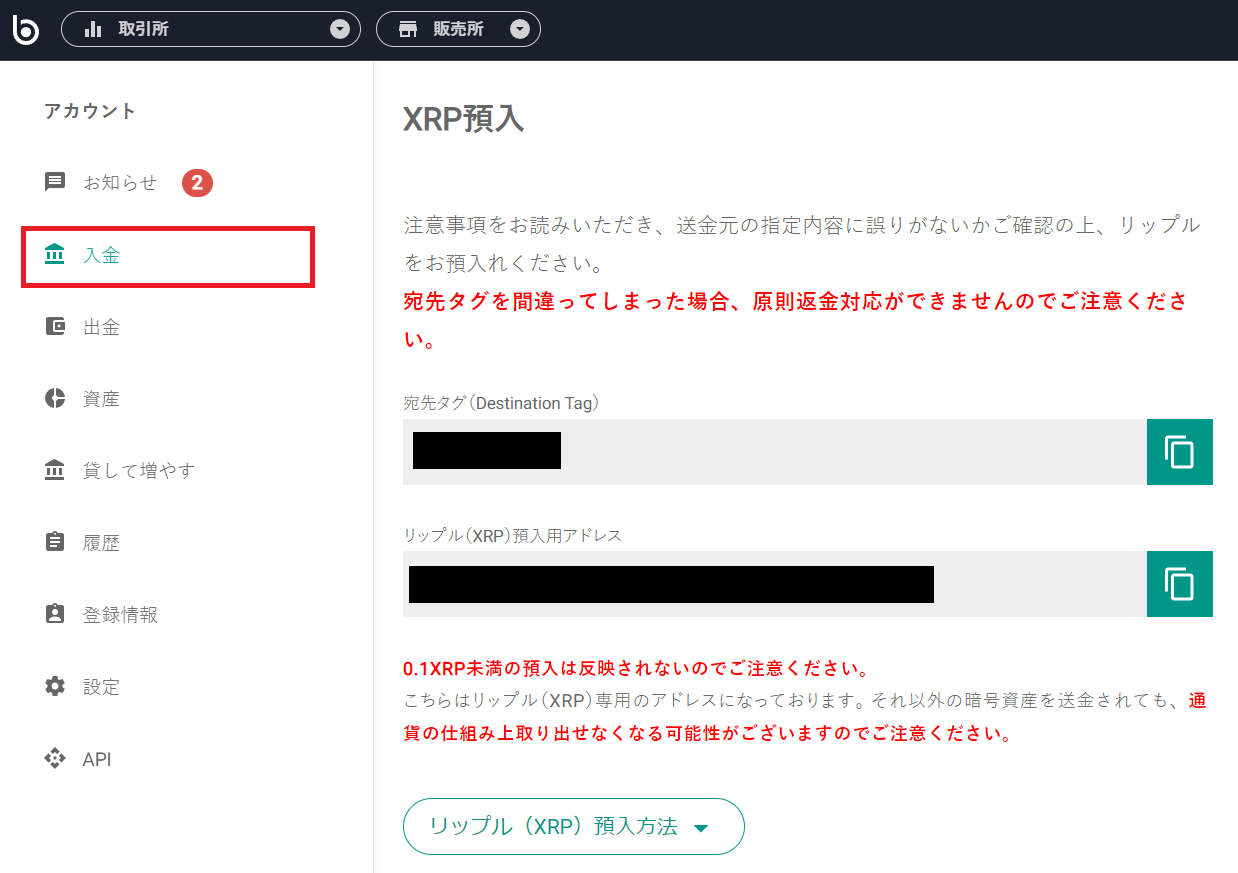Click the 設定 settings gear icon

pyautogui.click(x=54, y=686)
